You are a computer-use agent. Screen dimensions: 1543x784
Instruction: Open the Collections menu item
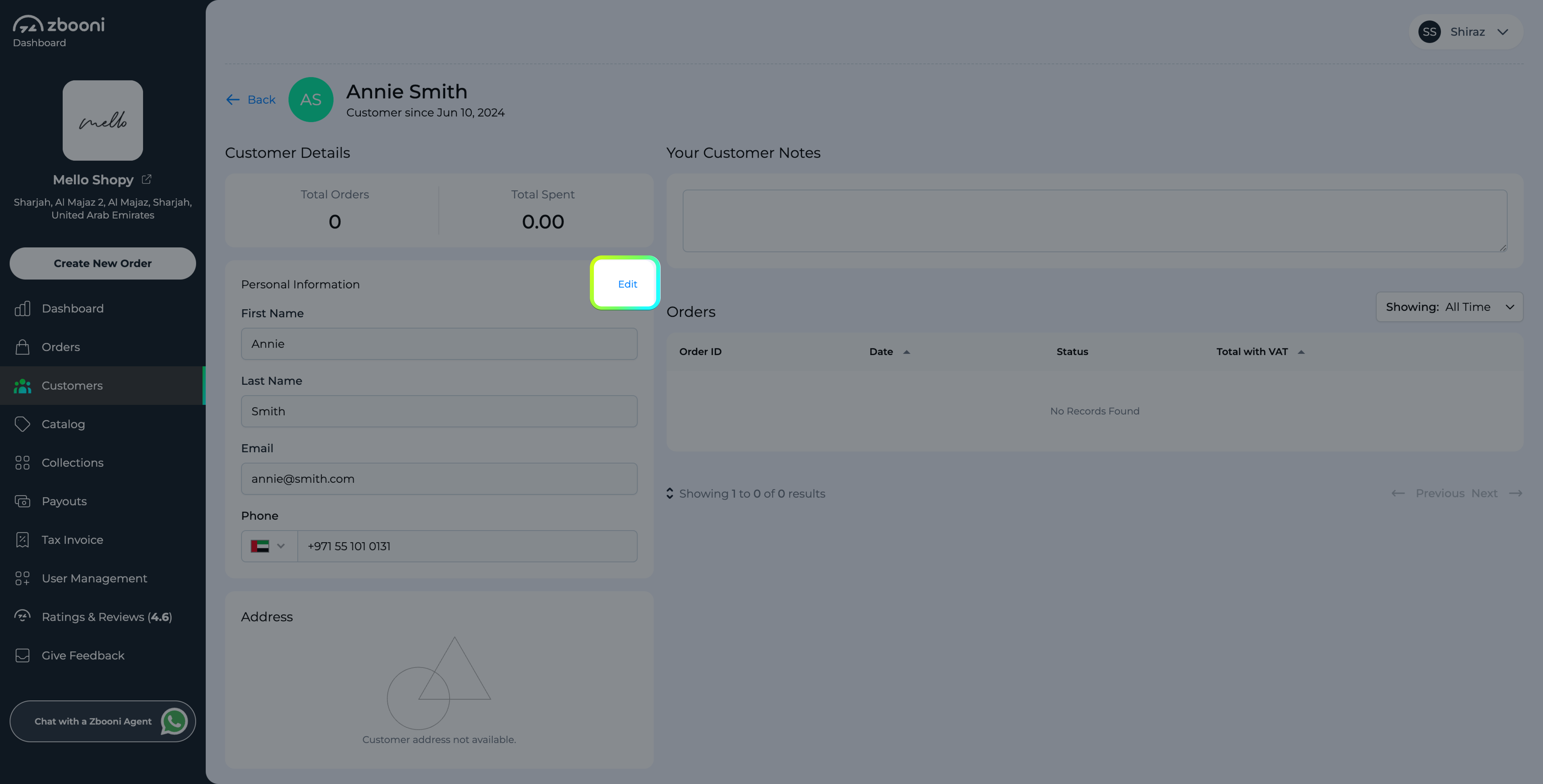(x=73, y=463)
